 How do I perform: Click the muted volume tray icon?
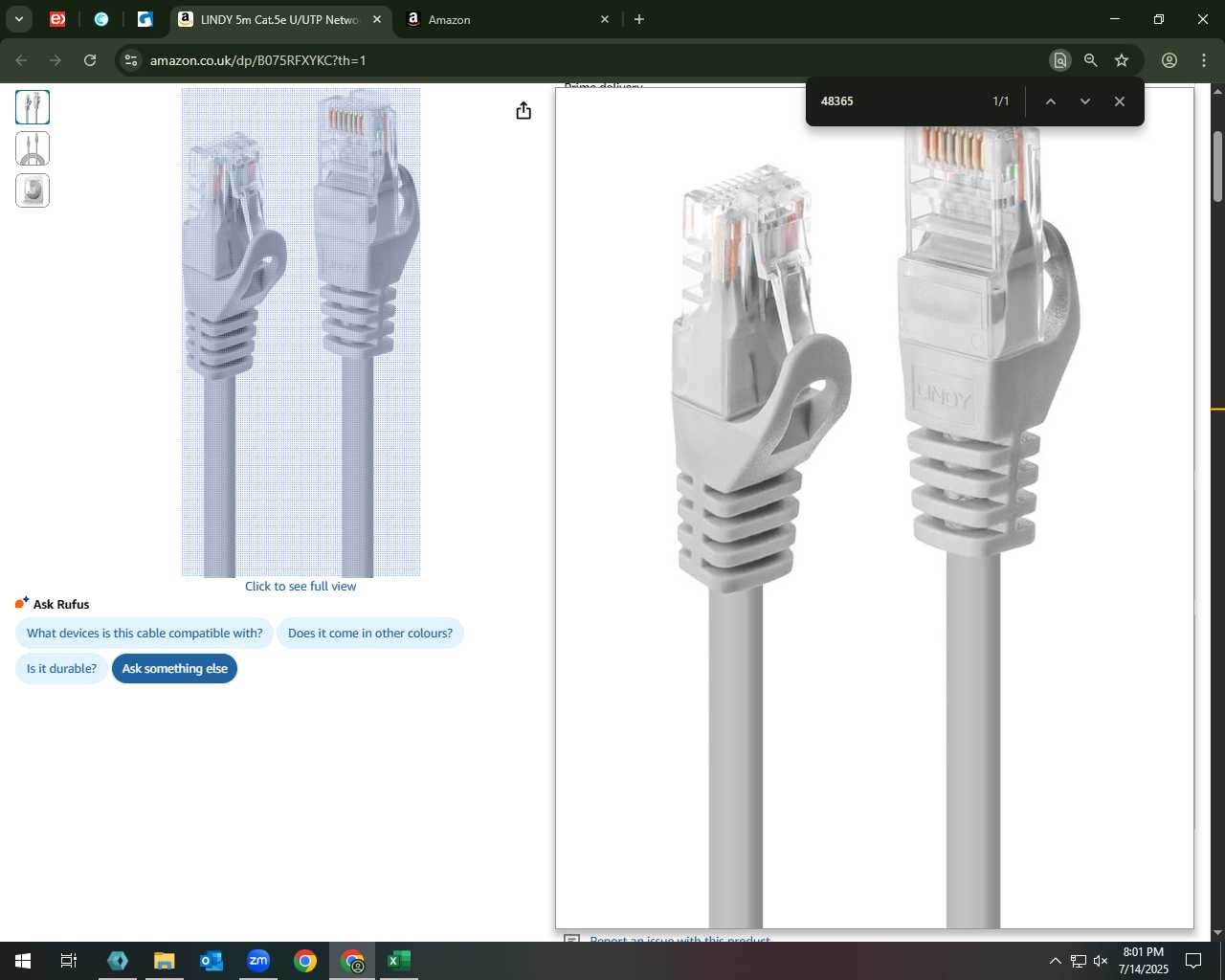coord(1101,961)
